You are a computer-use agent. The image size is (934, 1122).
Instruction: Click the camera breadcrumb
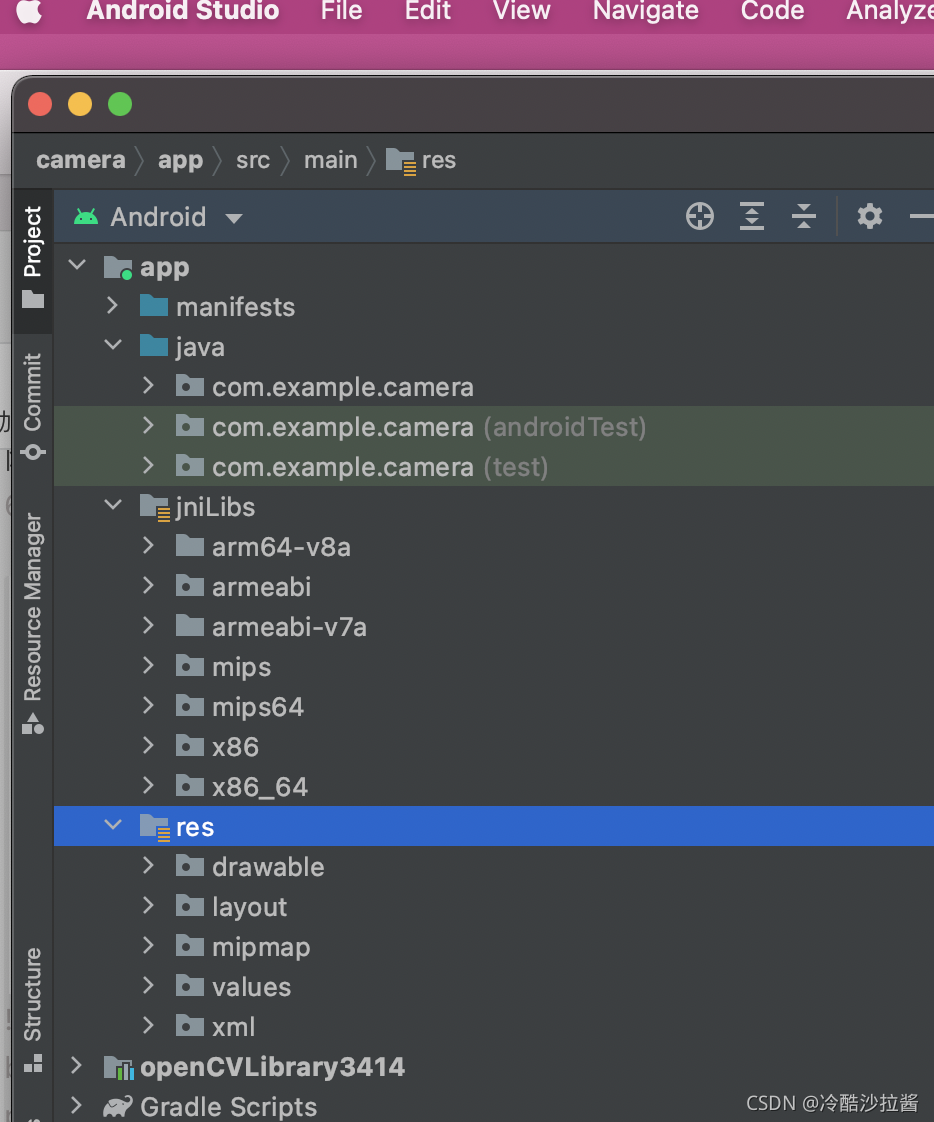81,160
